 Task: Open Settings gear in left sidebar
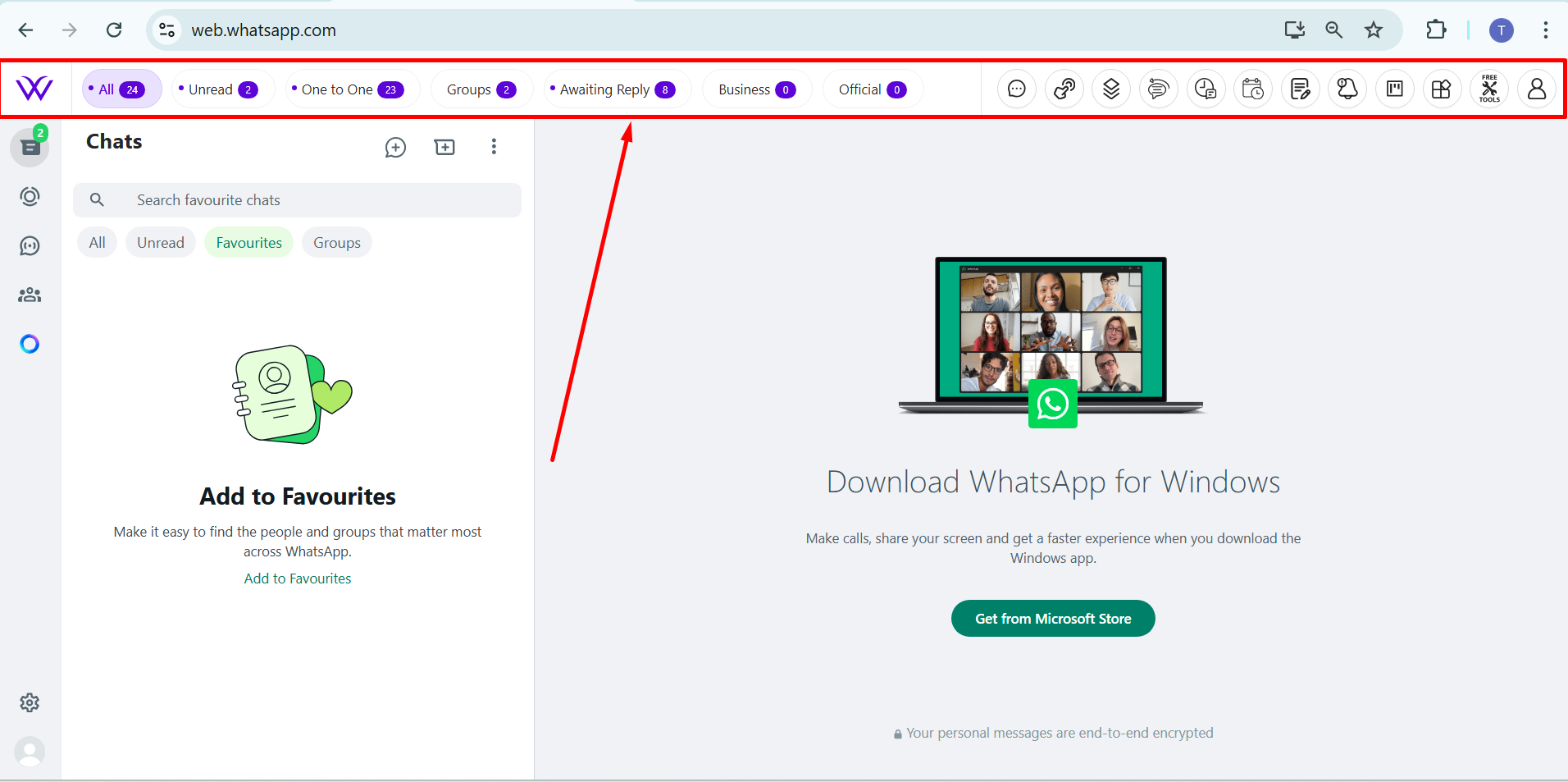coord(30,702)
